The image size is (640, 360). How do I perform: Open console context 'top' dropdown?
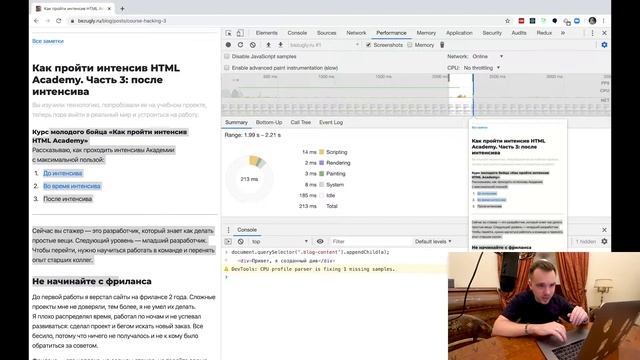pos(280,242)
